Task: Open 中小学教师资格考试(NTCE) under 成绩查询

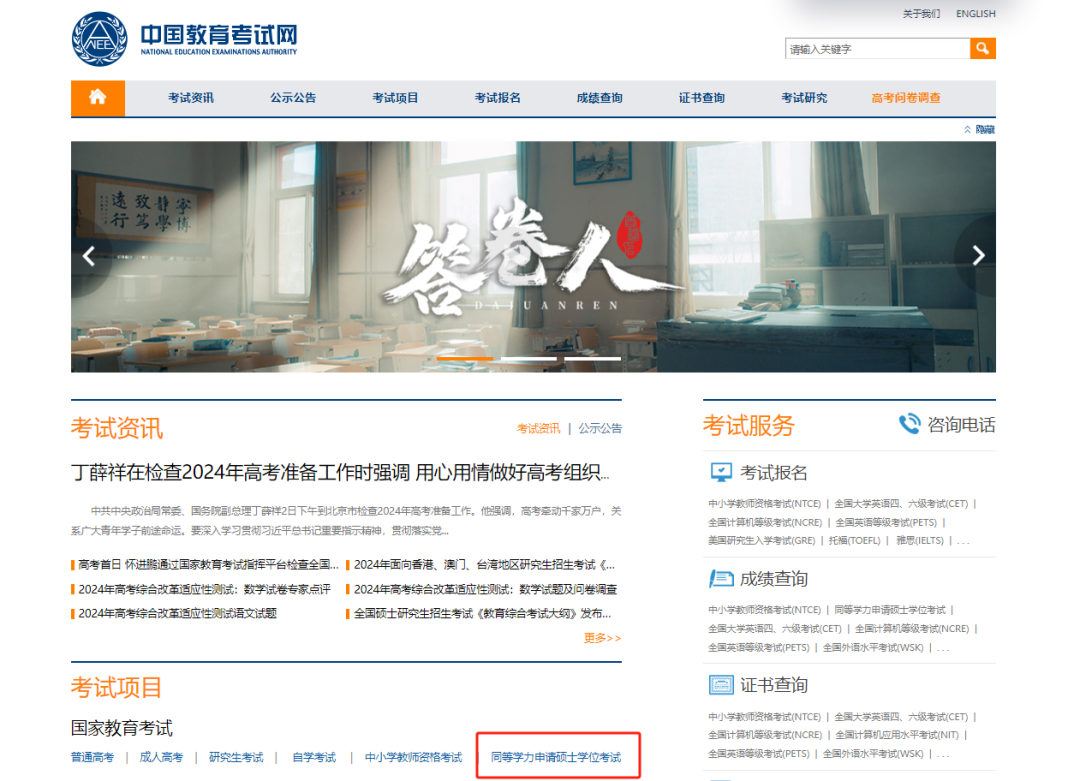Action: pyautogui.click(x=765, y=610)
